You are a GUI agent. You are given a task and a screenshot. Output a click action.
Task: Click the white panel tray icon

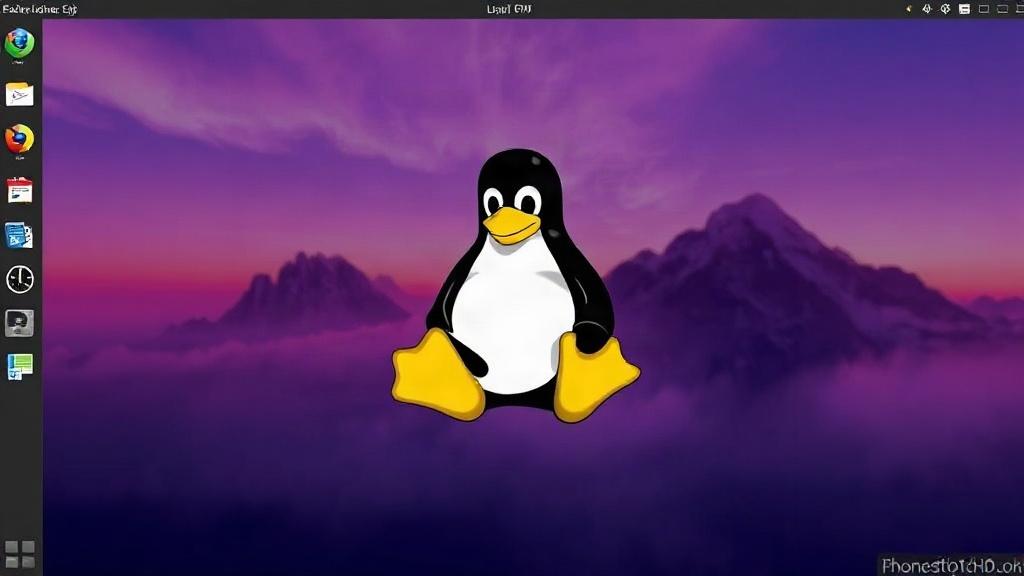[964, 9]
